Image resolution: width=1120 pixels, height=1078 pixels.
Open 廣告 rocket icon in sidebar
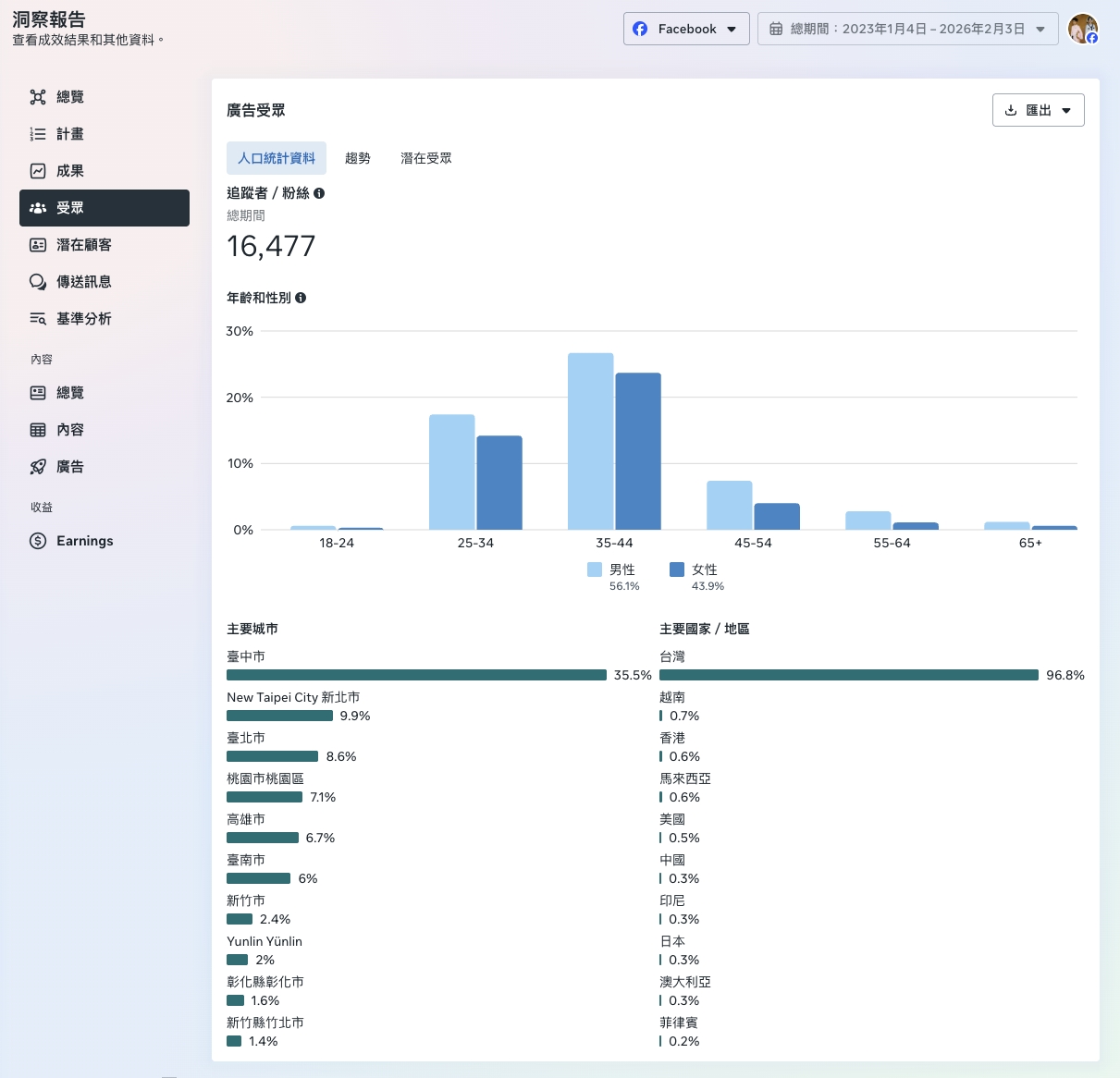(x=38, y=467)
